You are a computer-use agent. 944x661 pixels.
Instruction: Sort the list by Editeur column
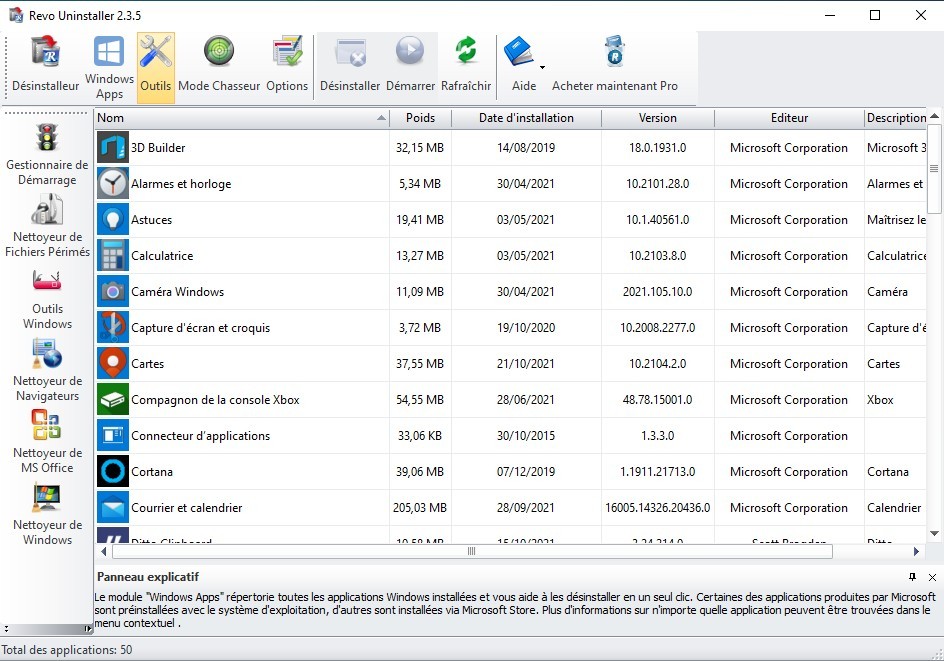(x=789, y=118)
